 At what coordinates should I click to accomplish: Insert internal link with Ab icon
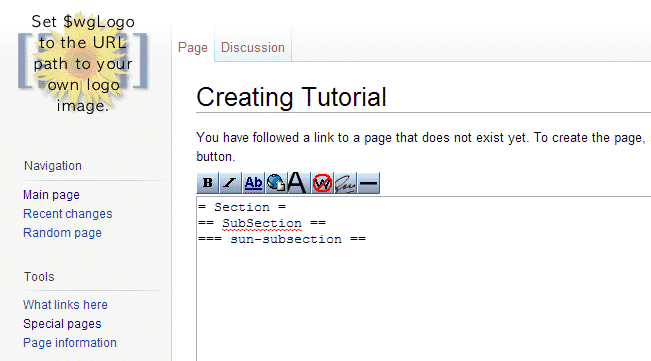pyautogui.click(x=253, y=183)
